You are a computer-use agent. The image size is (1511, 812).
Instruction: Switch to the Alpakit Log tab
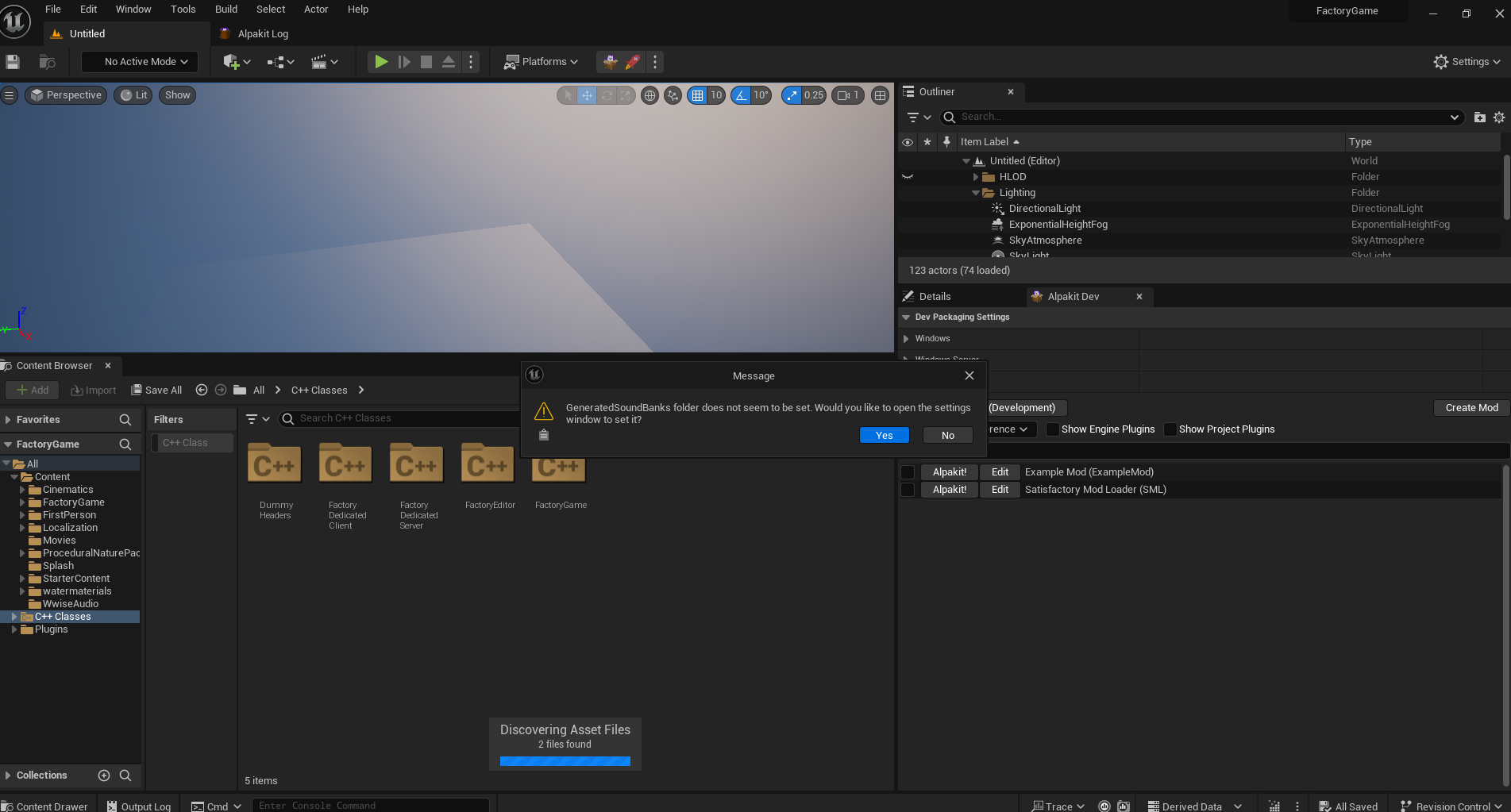263,34
